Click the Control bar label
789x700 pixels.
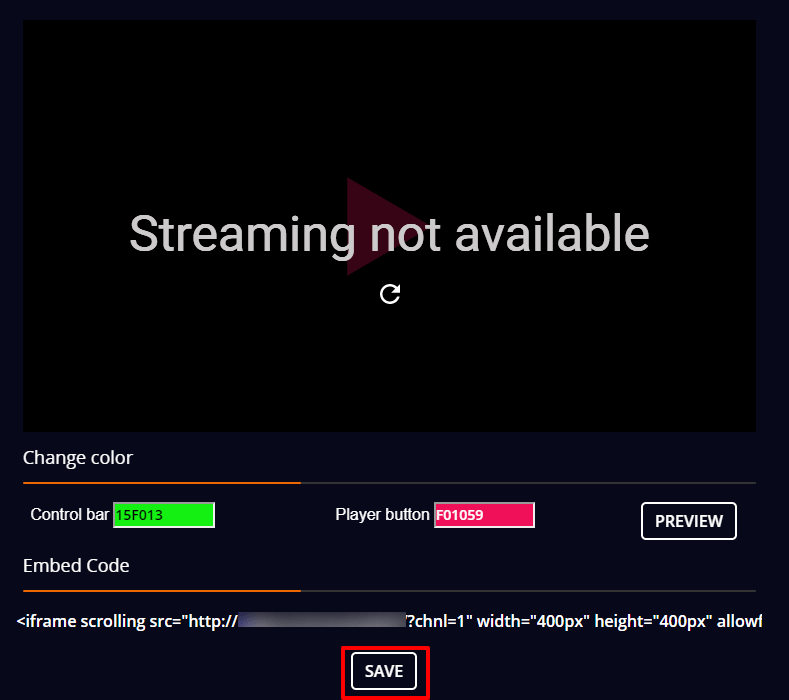[70, 514]
